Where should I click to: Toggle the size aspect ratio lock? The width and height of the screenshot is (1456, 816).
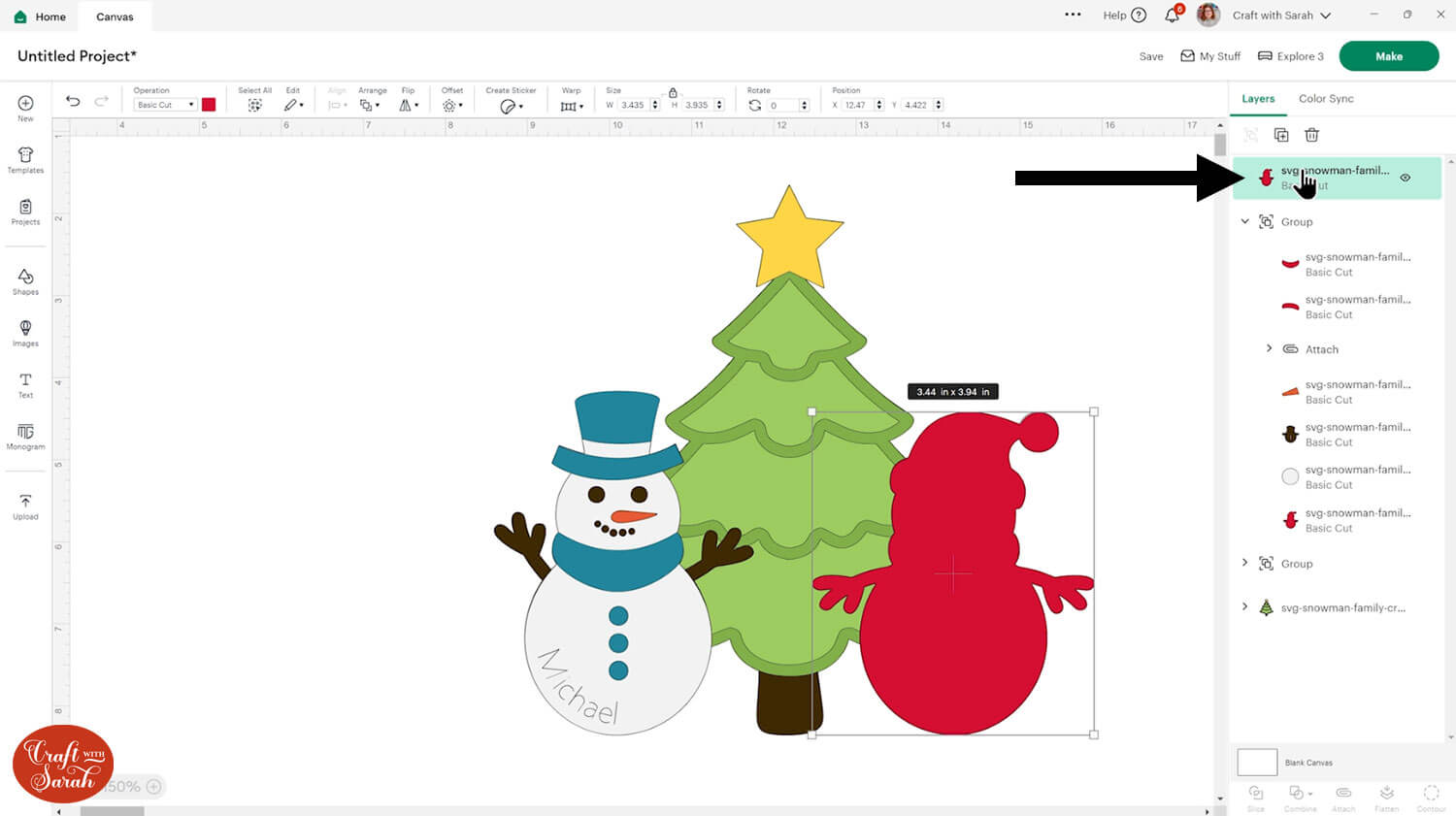(x=673, y=93)
